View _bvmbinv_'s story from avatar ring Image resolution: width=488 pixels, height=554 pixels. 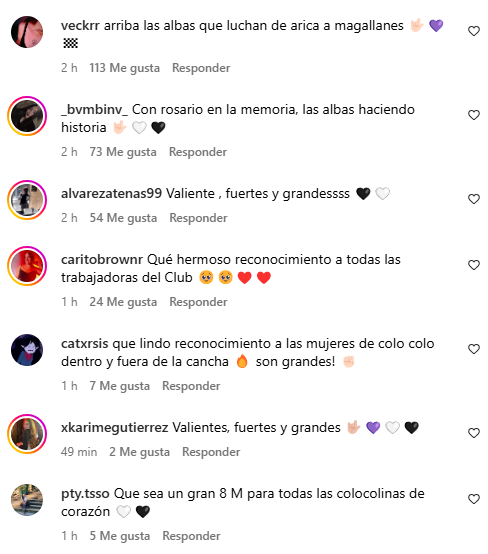click(x=27, y=116)
